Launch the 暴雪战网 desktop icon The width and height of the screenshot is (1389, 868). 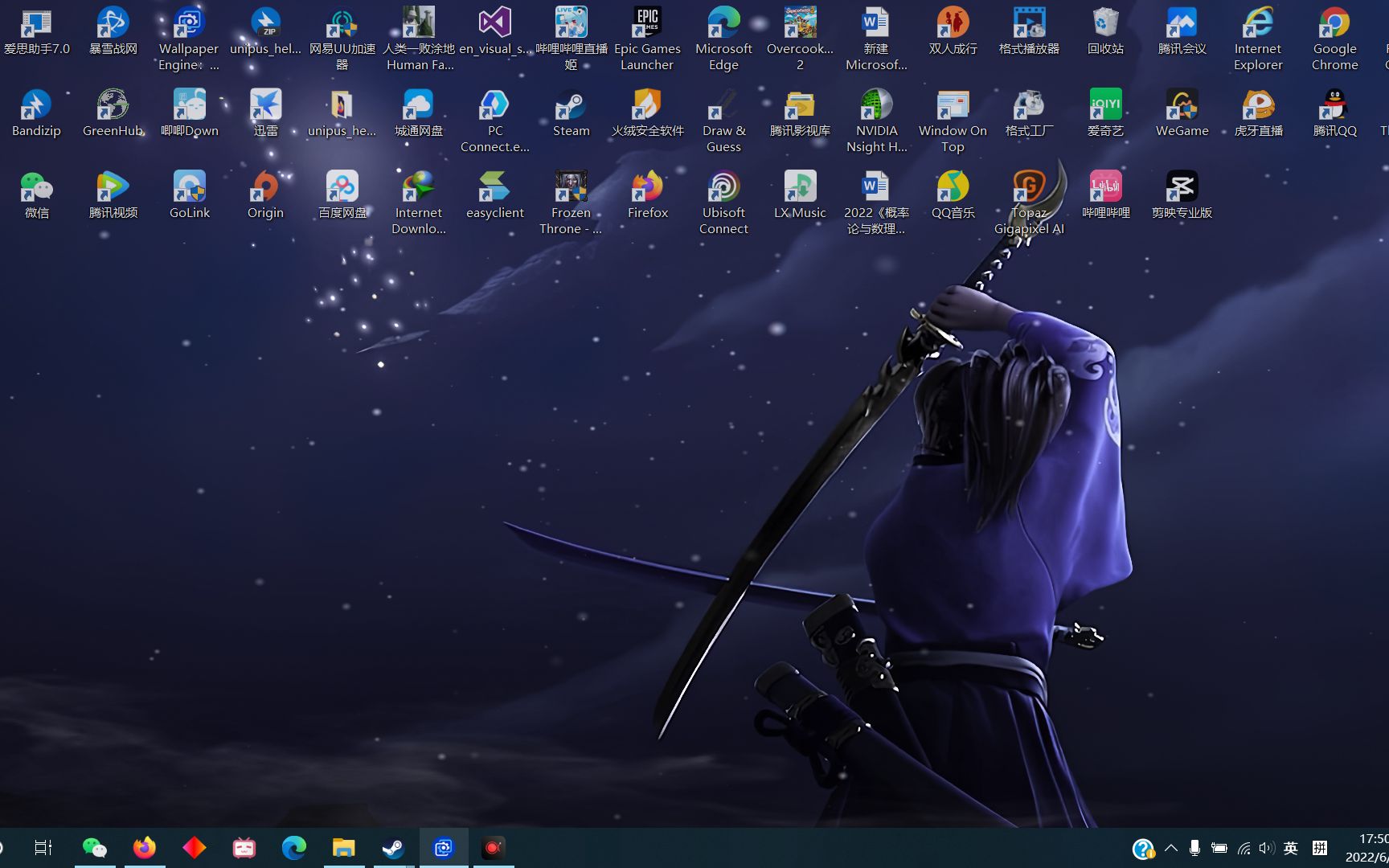tap(113, 32)
